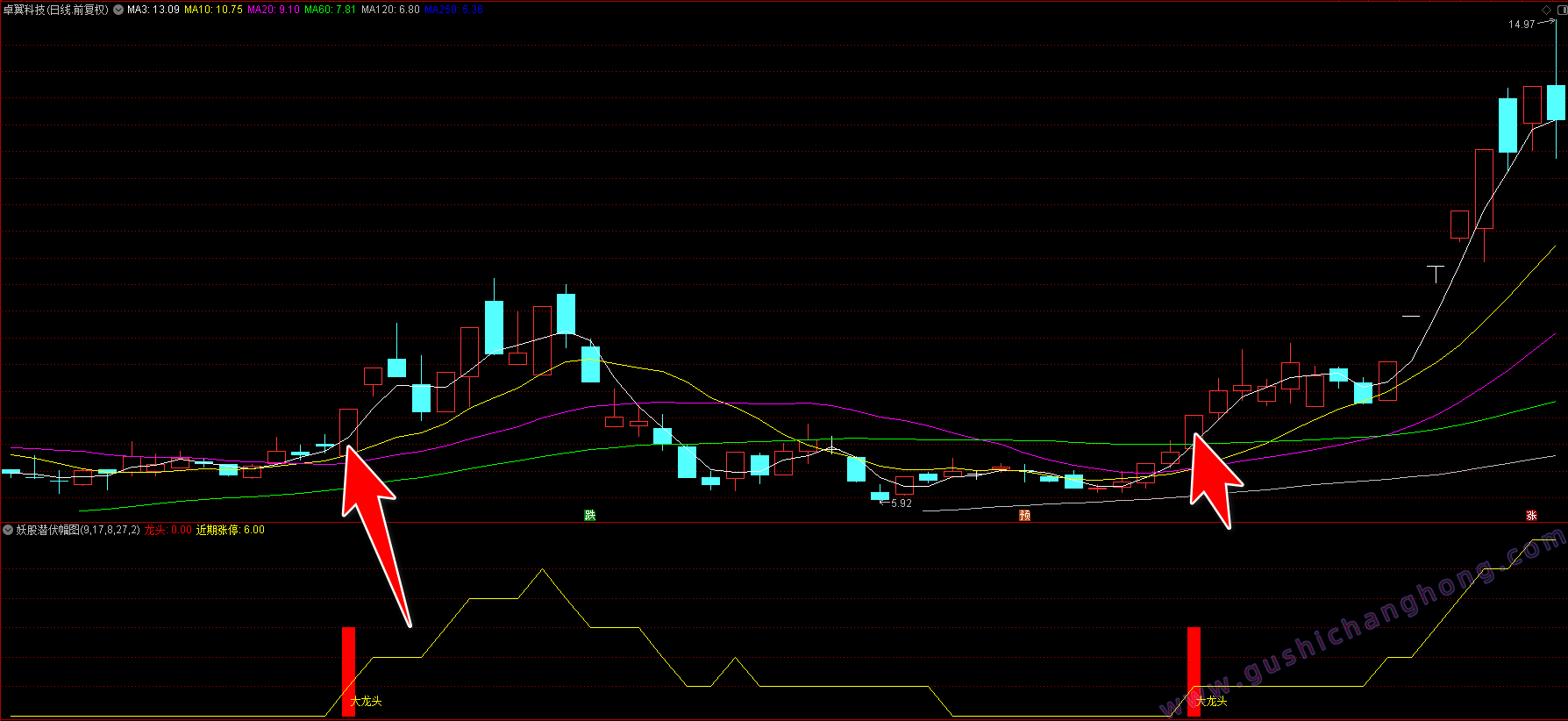The image size is (1568, 721).
Task: Click the first red 大龙头 signal bar
Action: 348,672
